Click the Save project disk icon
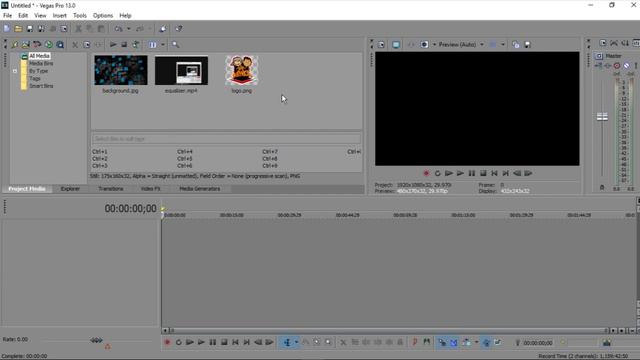The width and height of the screenshot is (640, 360). [30, 29]
